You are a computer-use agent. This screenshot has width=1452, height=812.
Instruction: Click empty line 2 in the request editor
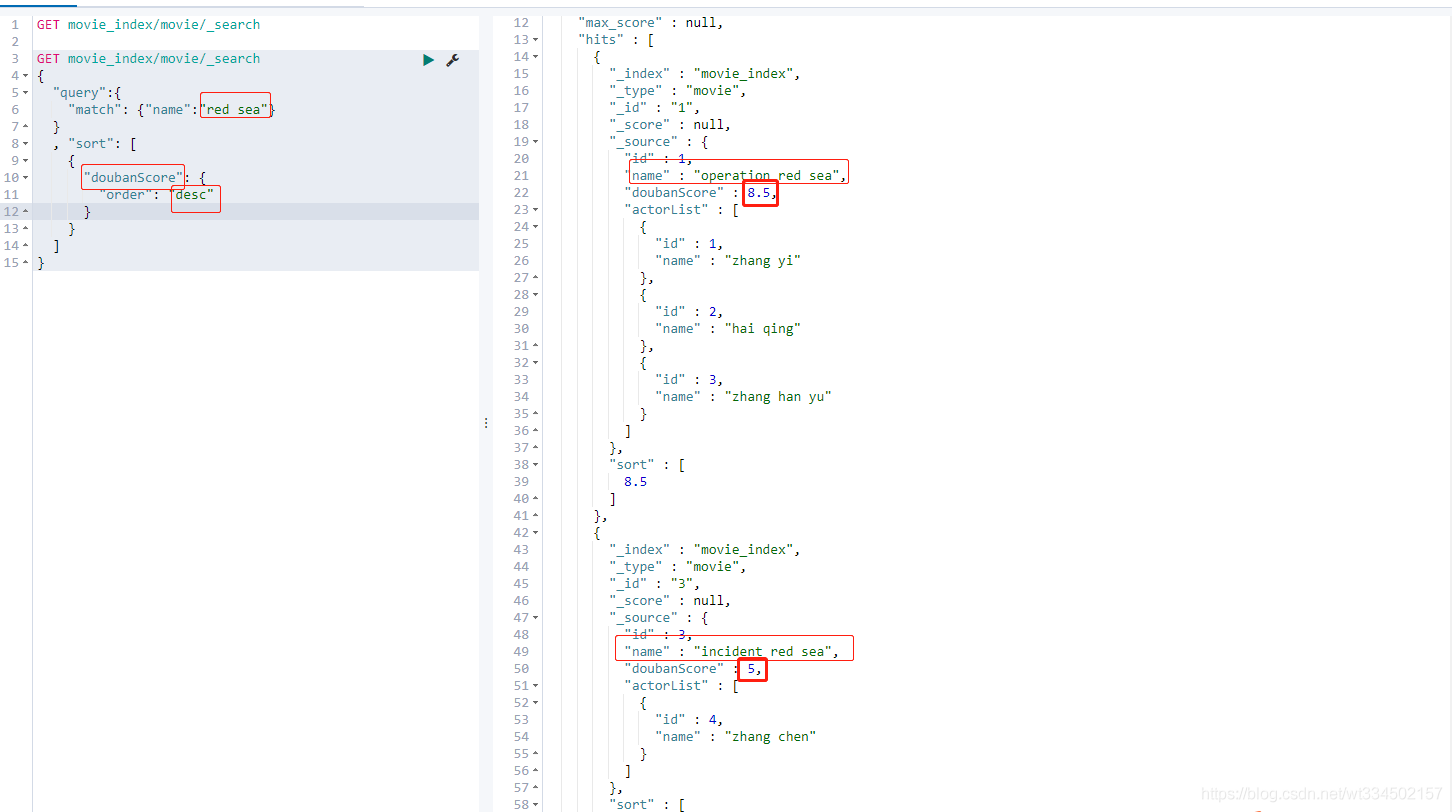coord(256,42)
